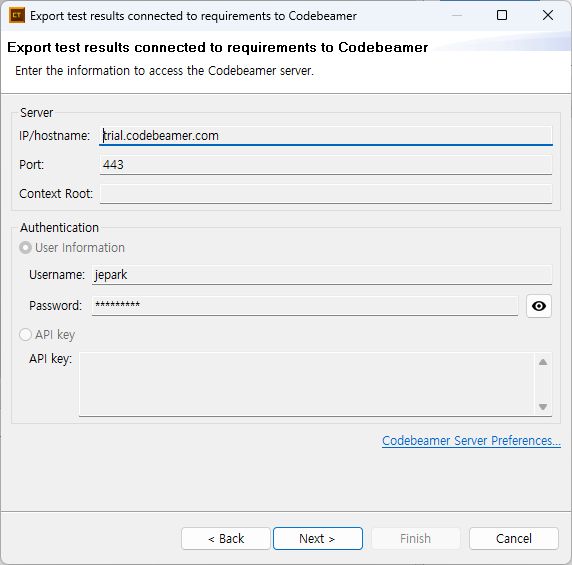Screen dimensions: 572x565
Task: Click the "API key:" field label
Action: [x=50, y=359]
